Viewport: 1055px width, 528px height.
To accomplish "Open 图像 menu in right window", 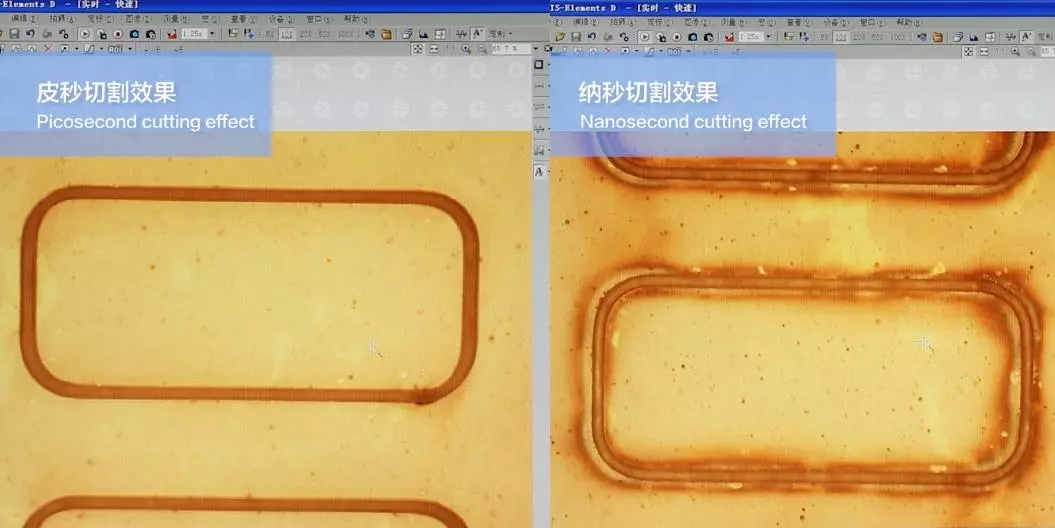I will 698,22.
